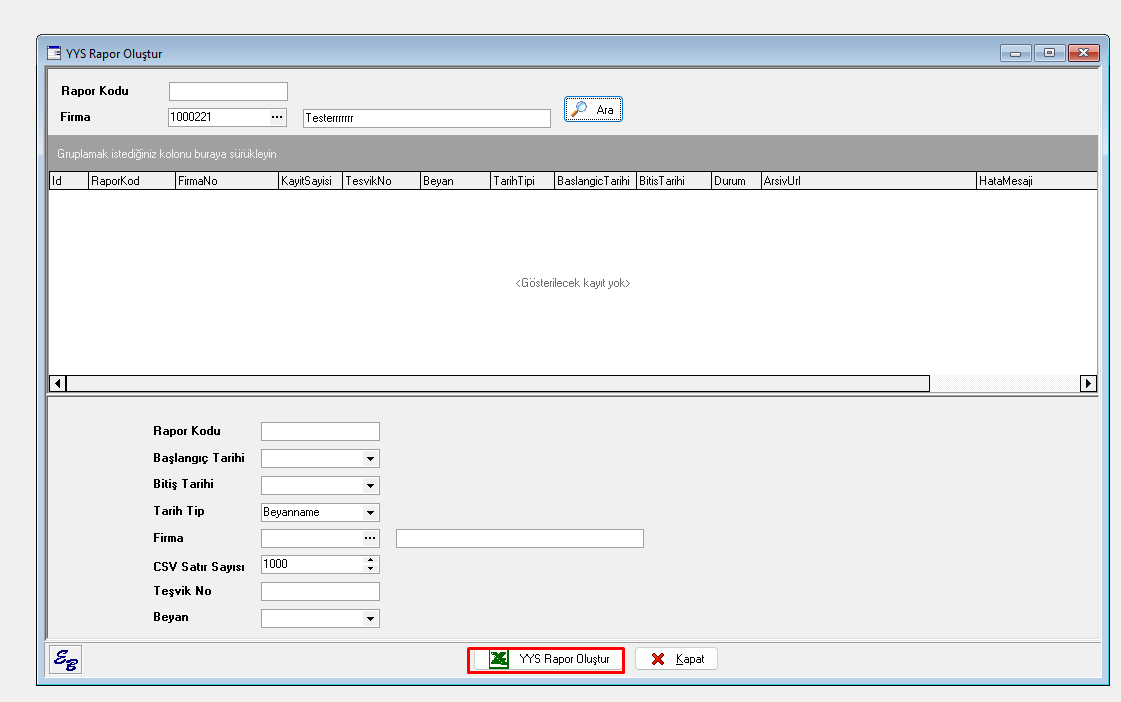Open the Tarih Tip dropdown
This screenshot has height=702, width=1121.
(370, 513)
